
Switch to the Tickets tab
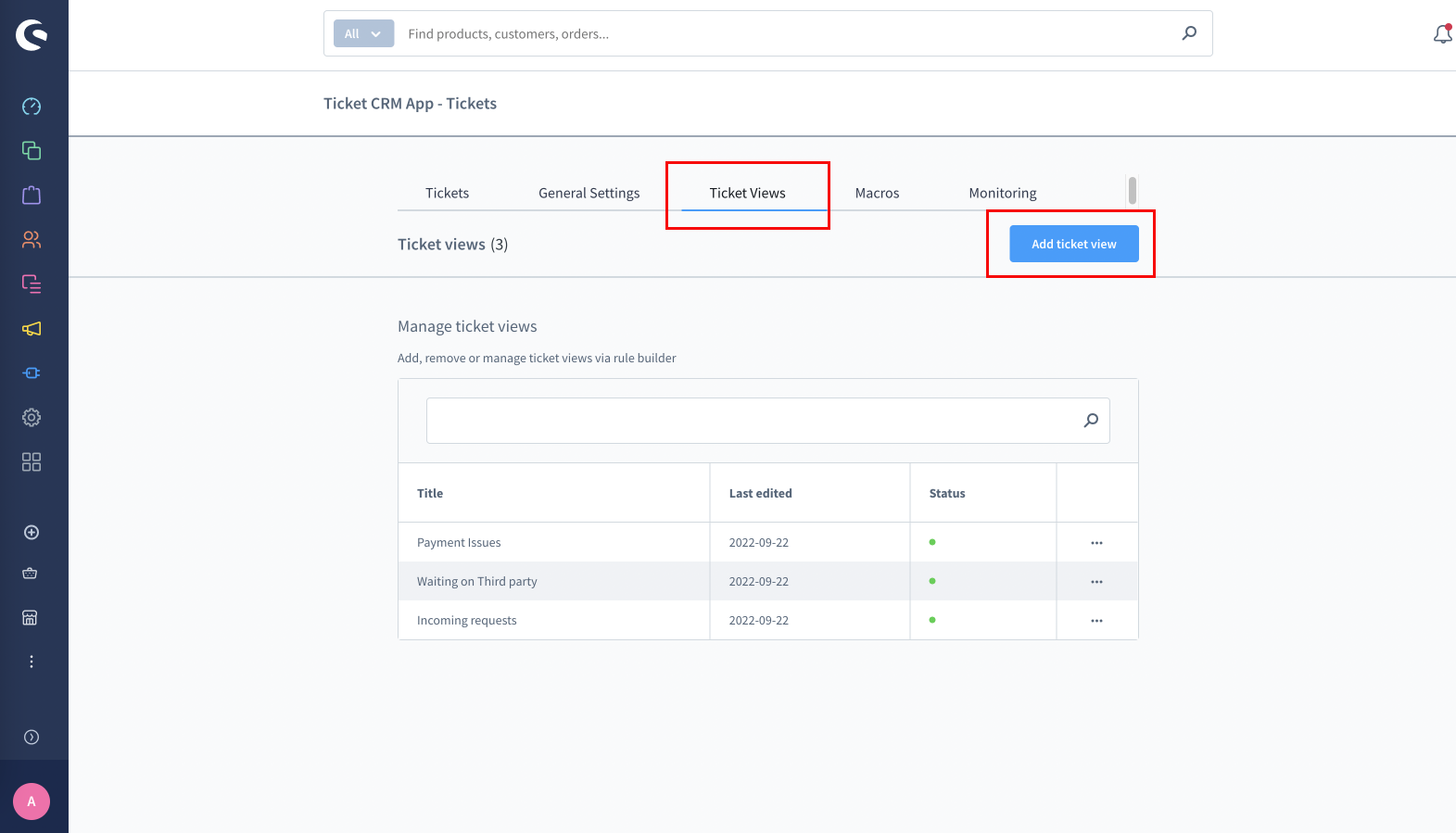(x=447, y=193)
